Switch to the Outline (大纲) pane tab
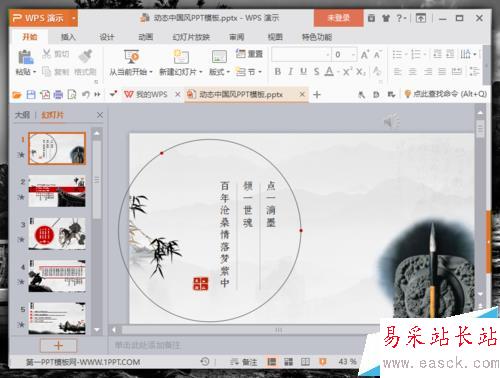Viewport: 500px width, 378px height. 22,115
